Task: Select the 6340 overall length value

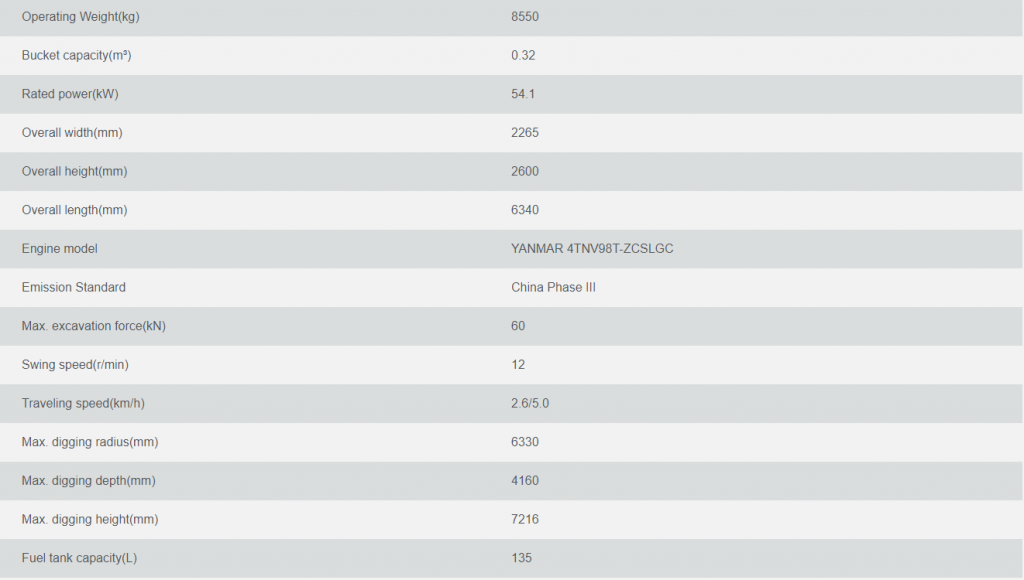Action: tap(525, 210)
